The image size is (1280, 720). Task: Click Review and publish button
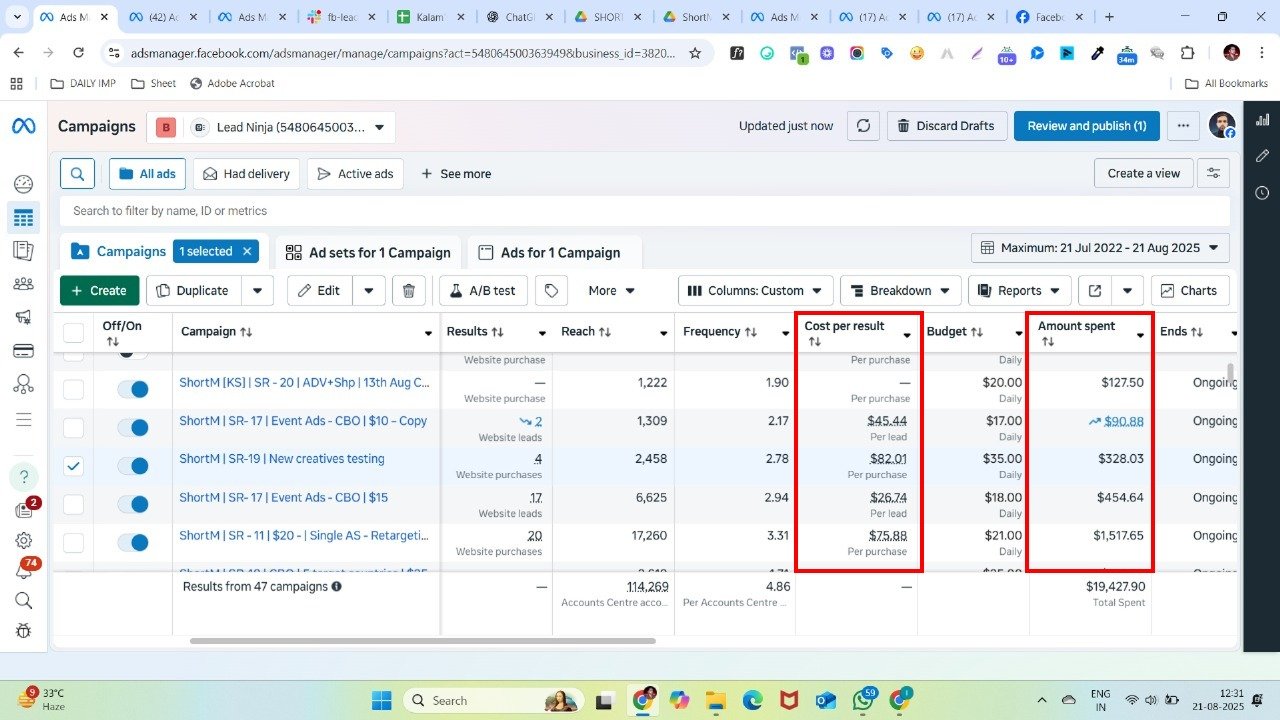click(1086, 126)
